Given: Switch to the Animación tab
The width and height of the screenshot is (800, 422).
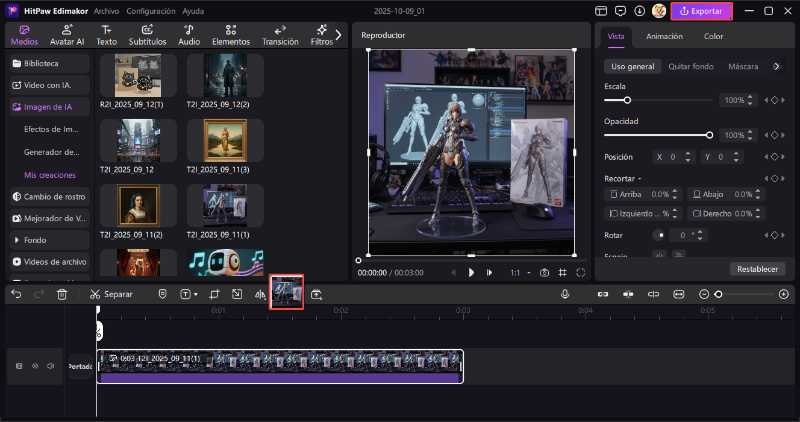Looking at the screenshot, I should point(664,36).
